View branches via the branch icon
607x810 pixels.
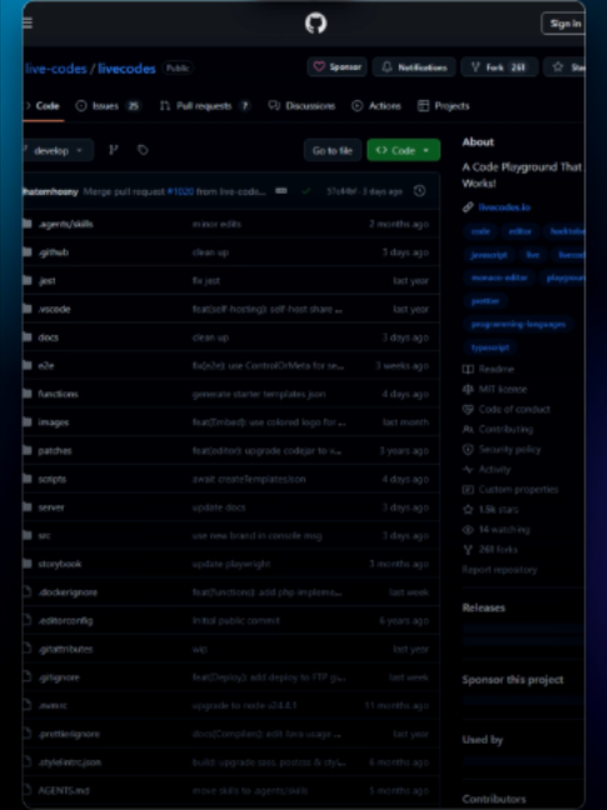click(114, 150)
